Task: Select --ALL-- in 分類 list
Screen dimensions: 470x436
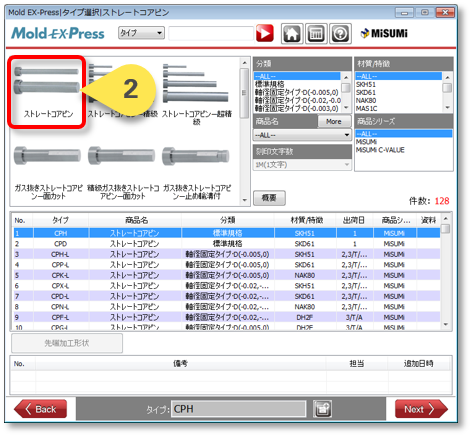Action: click(297, 76)
